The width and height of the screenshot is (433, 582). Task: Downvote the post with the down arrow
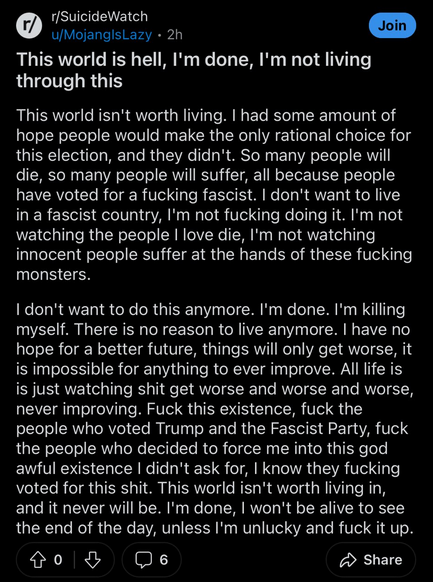pyautogui.click(x=92, y=560)
